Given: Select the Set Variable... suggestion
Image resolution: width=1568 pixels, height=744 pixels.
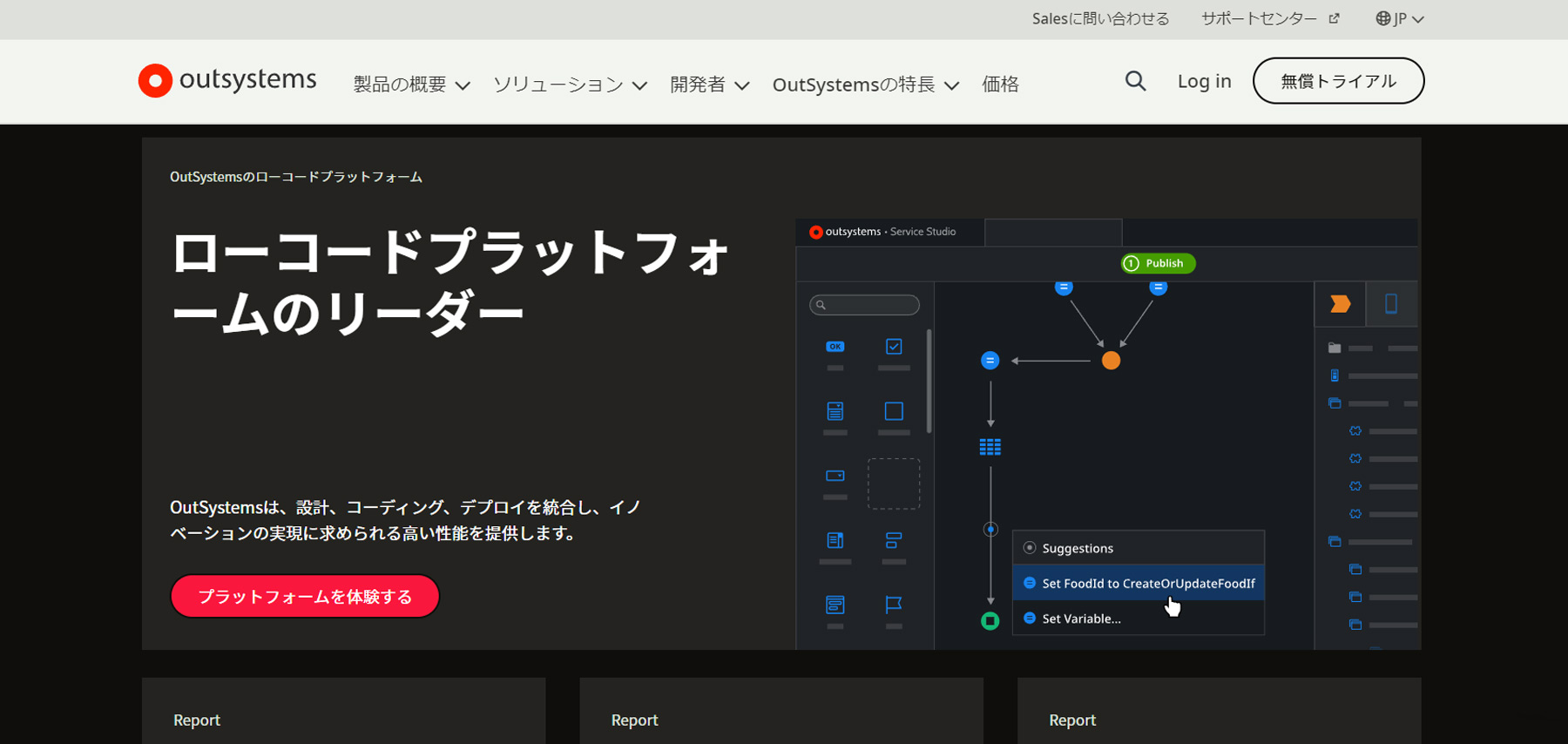Looking at the screenshot, I should 1139,619.
